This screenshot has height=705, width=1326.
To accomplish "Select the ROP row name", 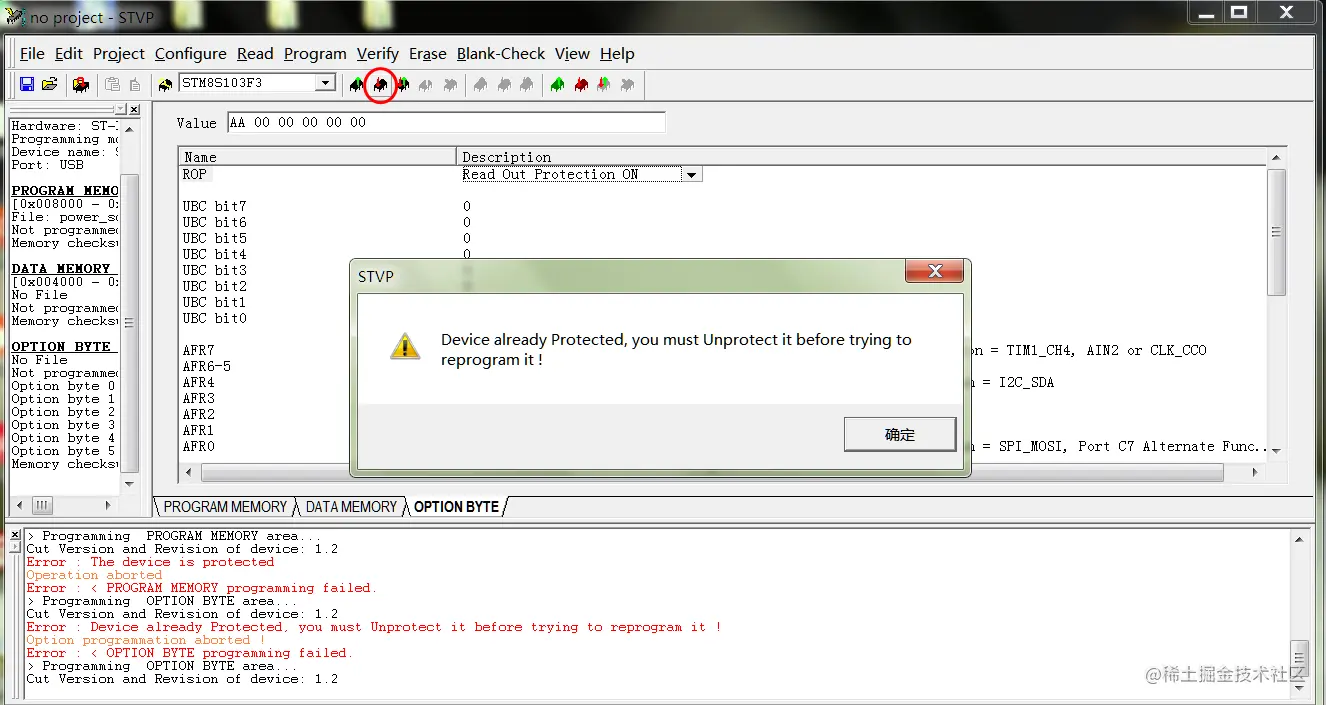I will coord(194,174).
